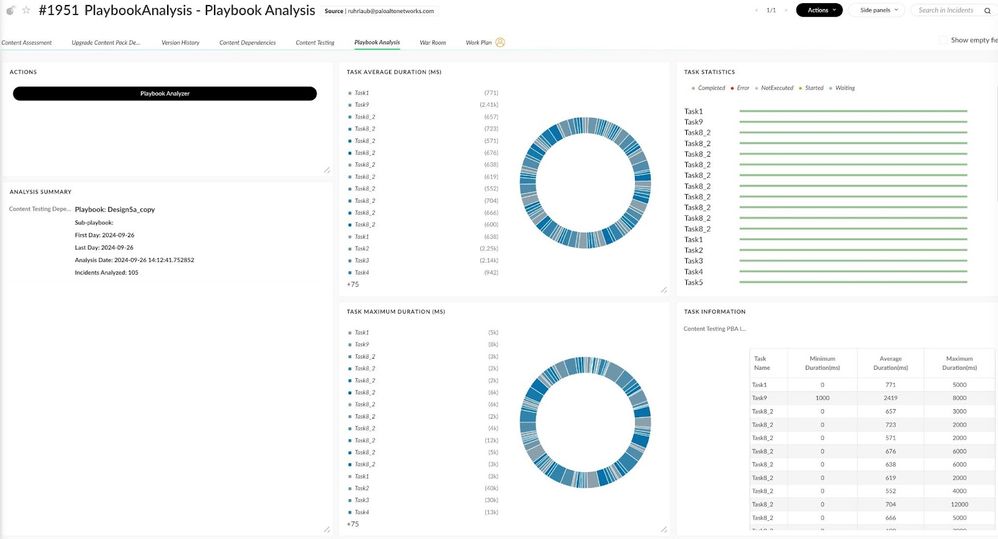Click the Task2 (2.25k) average duration entry
The height and width of the screenshot is (539, 998).
pos(423,249)
